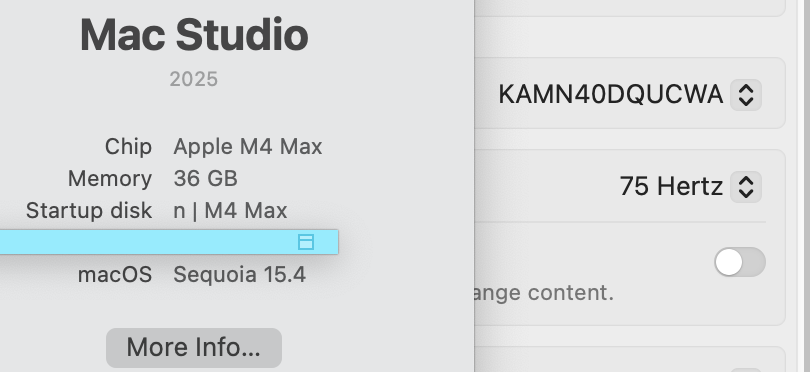Select the Apple M4 Max chip value

coord(248,147)
